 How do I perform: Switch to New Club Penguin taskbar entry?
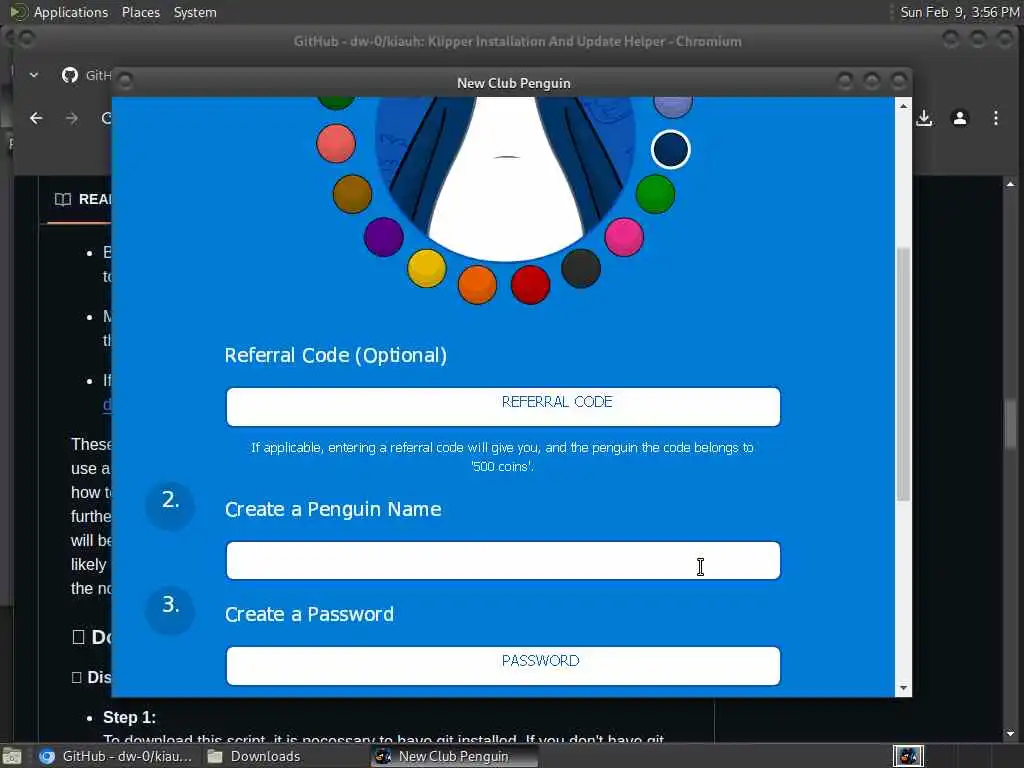click(x=454, y=756)
